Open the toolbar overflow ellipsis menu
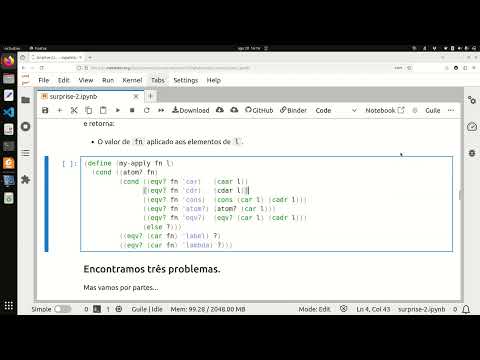This screenshot has height=360, width=480. (451, 110)
